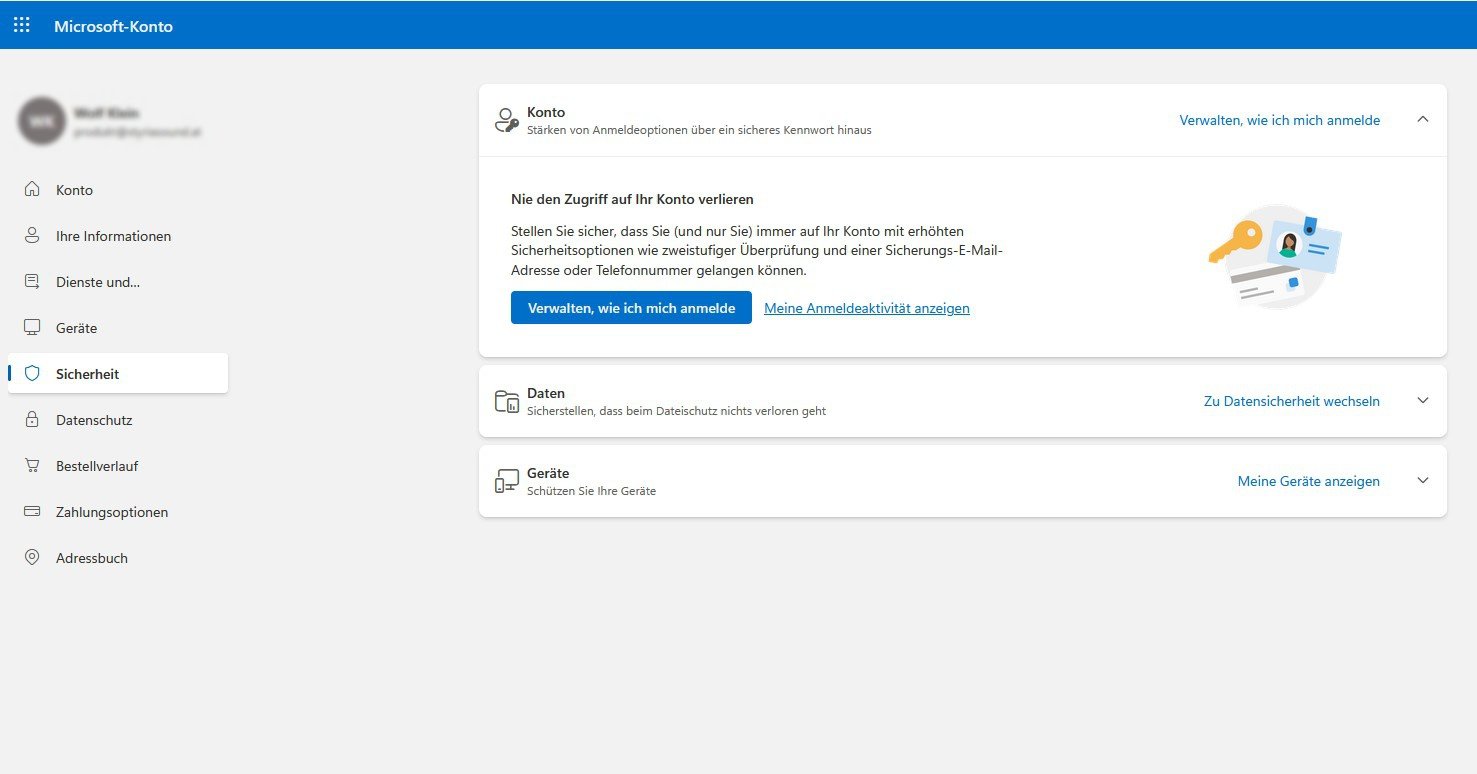Open Adressbuch in the sidebar

(x=118, y=558)
